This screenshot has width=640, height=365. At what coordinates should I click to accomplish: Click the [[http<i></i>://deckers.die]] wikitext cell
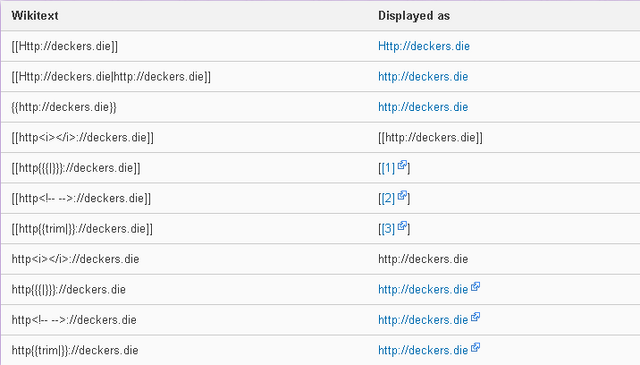[x=82, y=138]
